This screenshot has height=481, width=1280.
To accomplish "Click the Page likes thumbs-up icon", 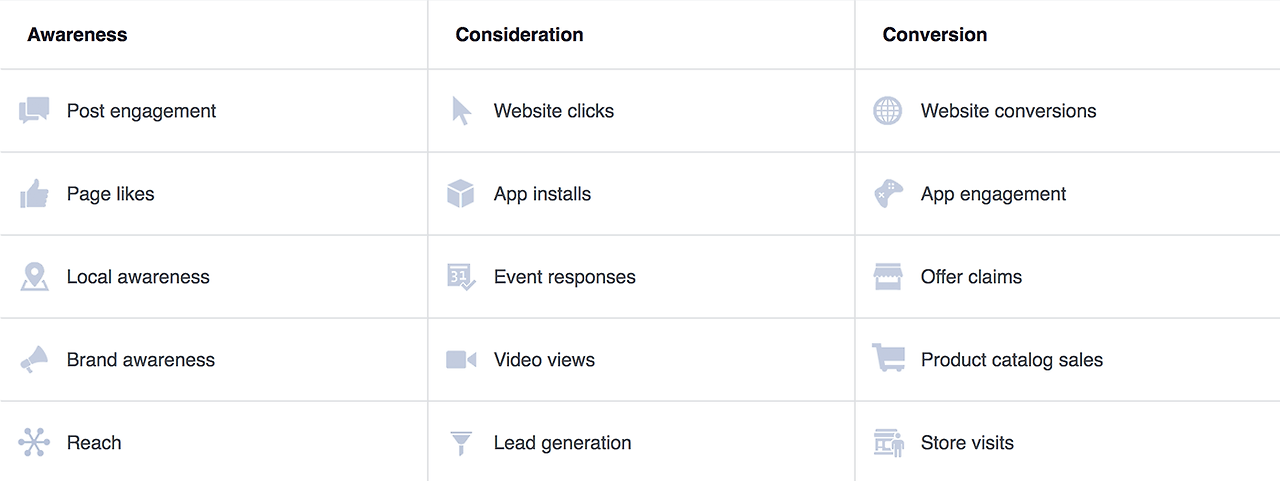I will coord(34,194).
